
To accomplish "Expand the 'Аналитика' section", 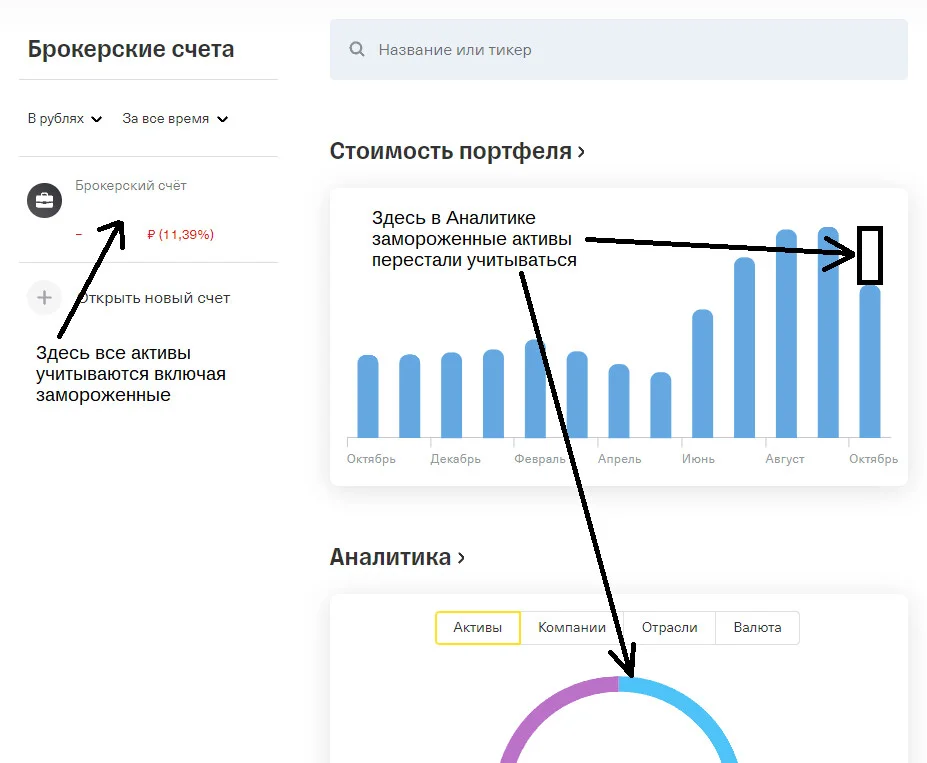I will click(397, 557).
